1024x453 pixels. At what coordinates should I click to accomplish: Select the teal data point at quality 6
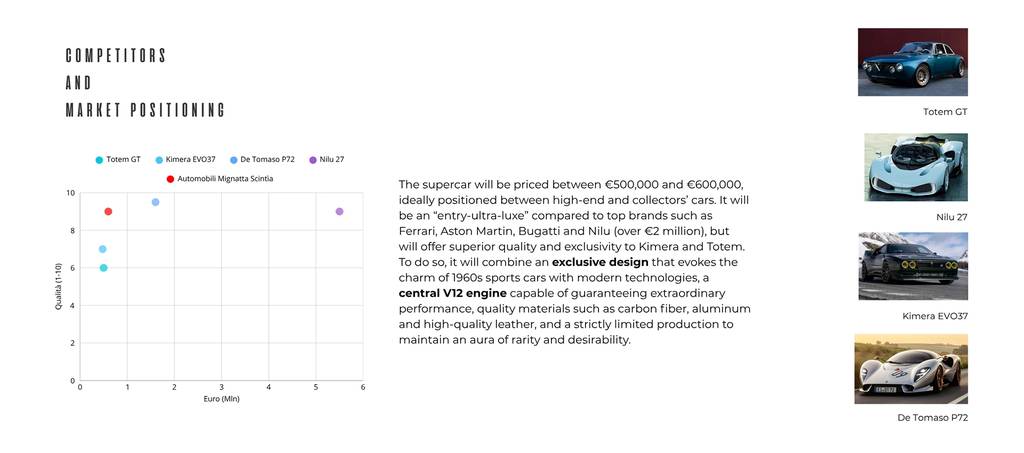[x=103, y=268]
